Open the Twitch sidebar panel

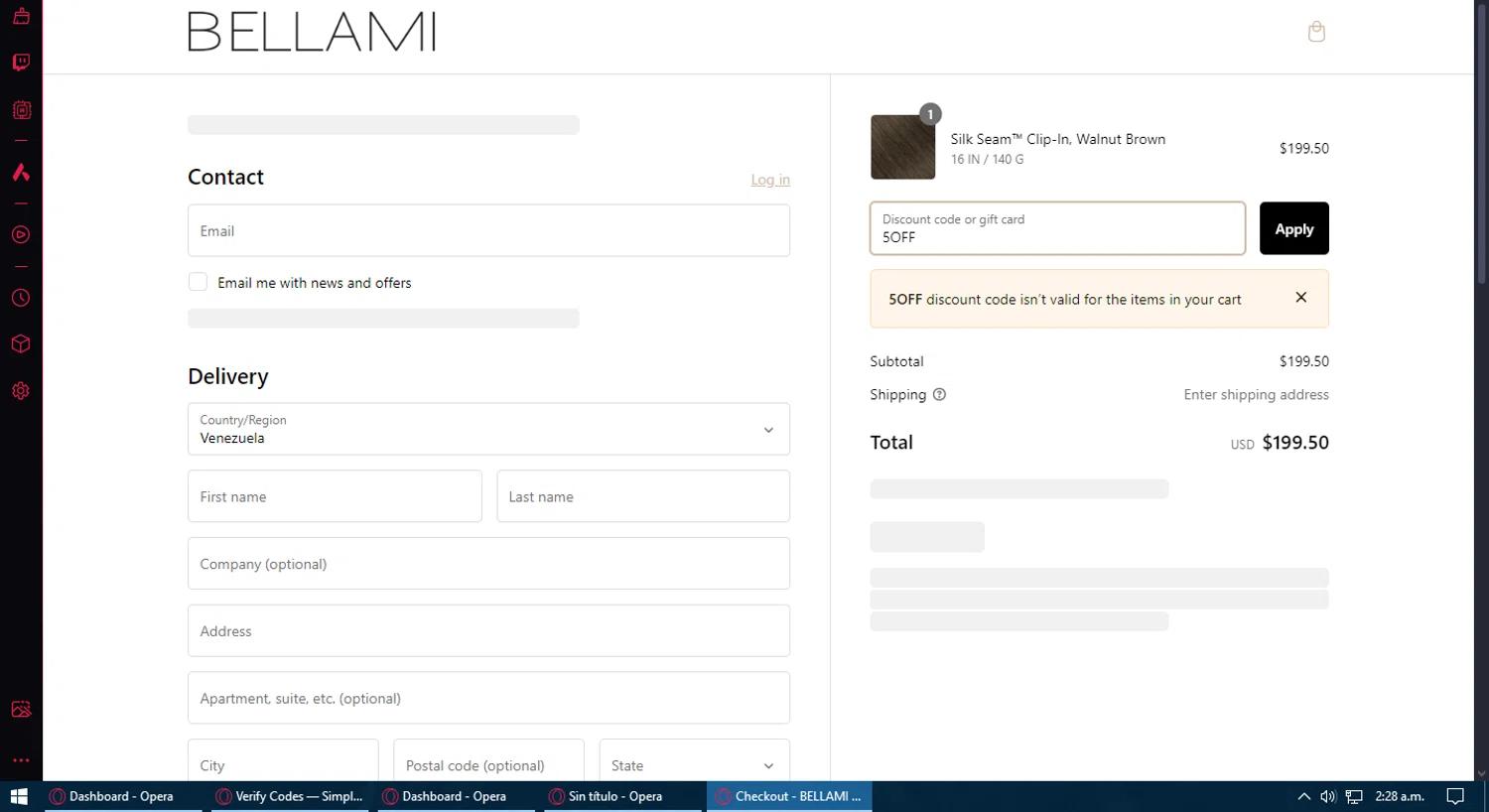click(21, 63)
